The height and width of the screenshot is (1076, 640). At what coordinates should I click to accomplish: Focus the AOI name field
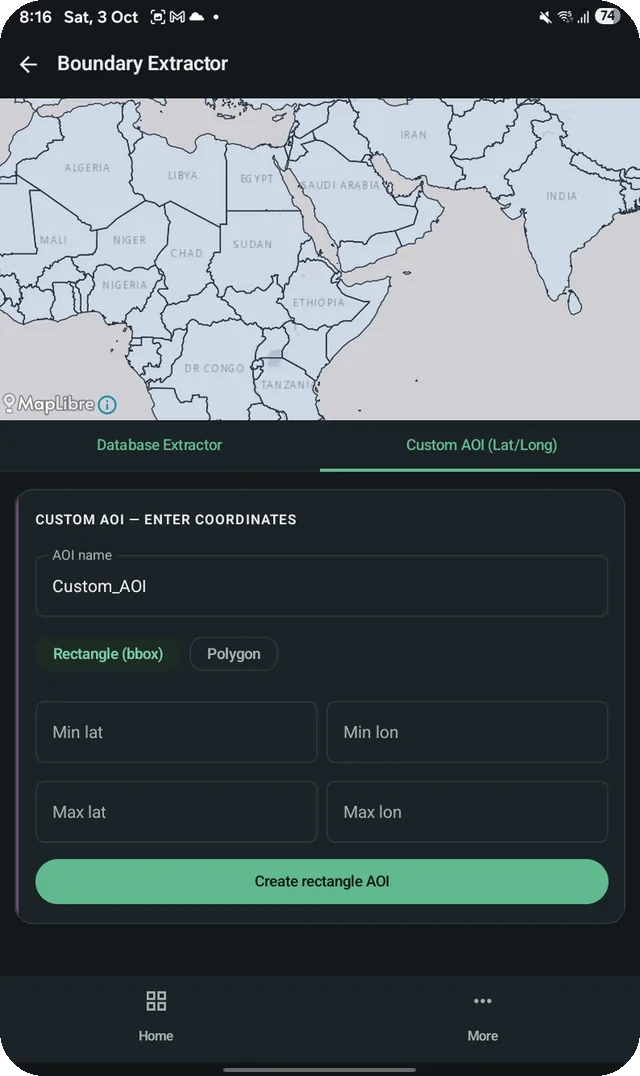(322, 586)
